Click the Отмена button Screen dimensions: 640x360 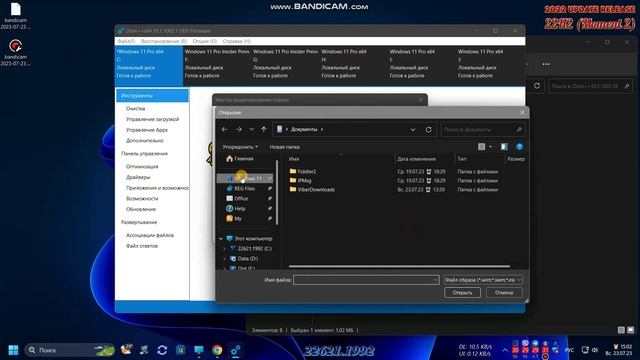[x=504, y=293]
